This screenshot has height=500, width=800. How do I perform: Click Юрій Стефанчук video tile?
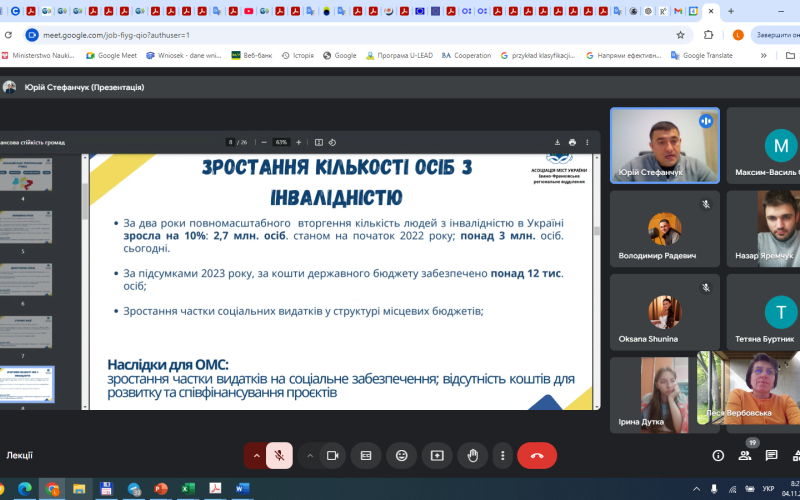coord(665,145)
